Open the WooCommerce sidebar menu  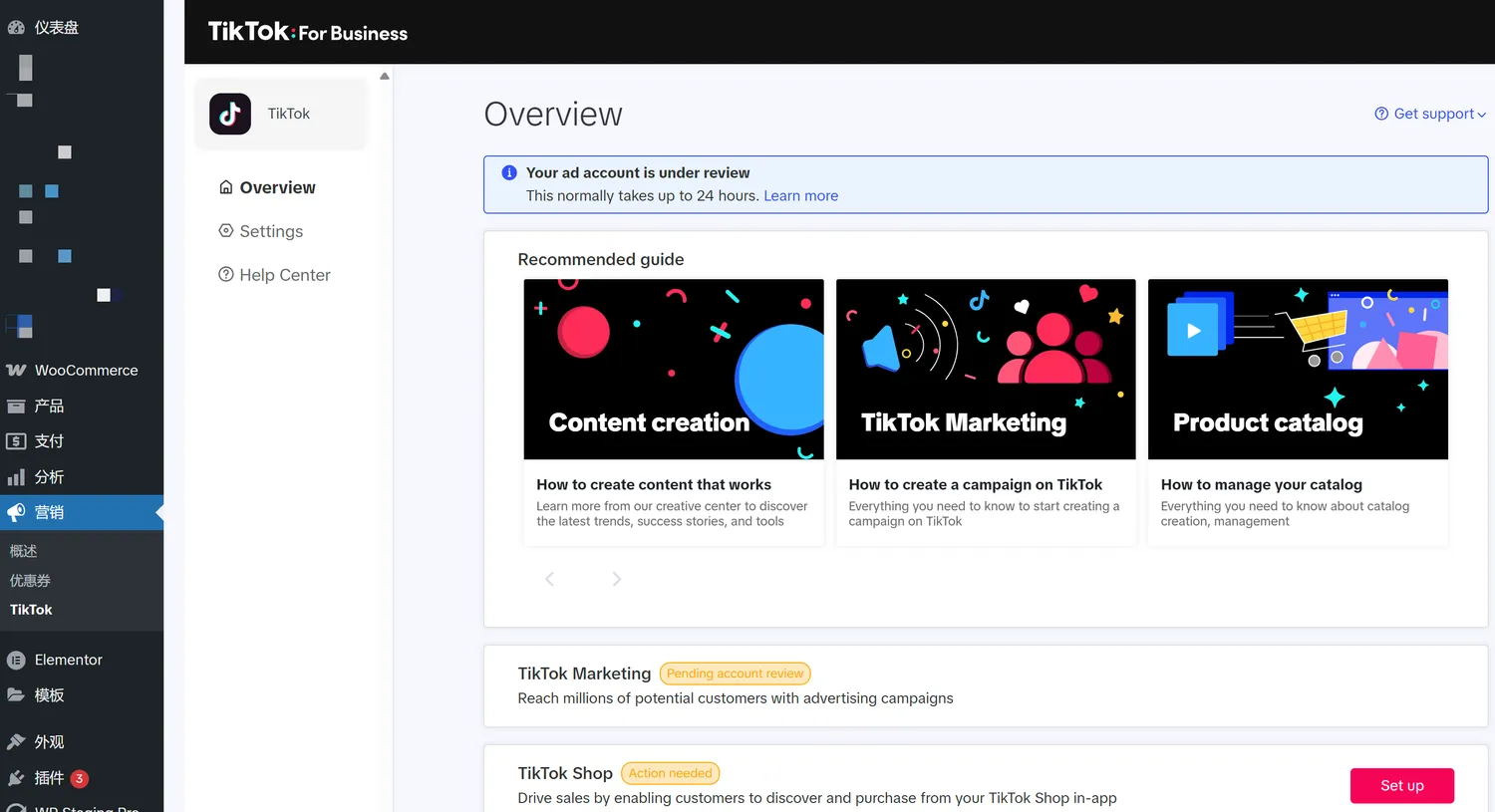(82, 370)
